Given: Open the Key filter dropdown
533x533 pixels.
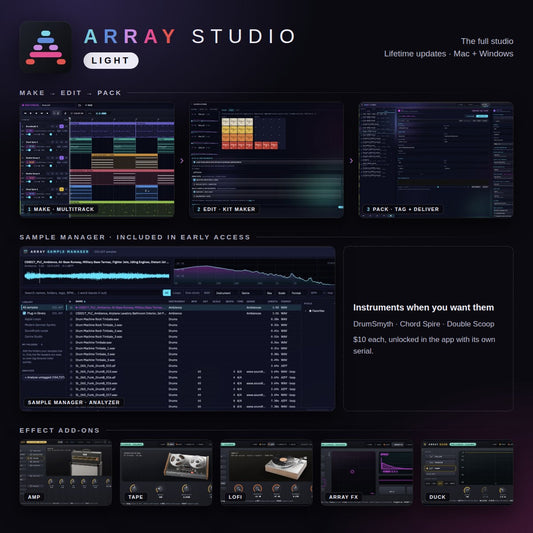Looking at the screenshot, I should click(270, 293).
